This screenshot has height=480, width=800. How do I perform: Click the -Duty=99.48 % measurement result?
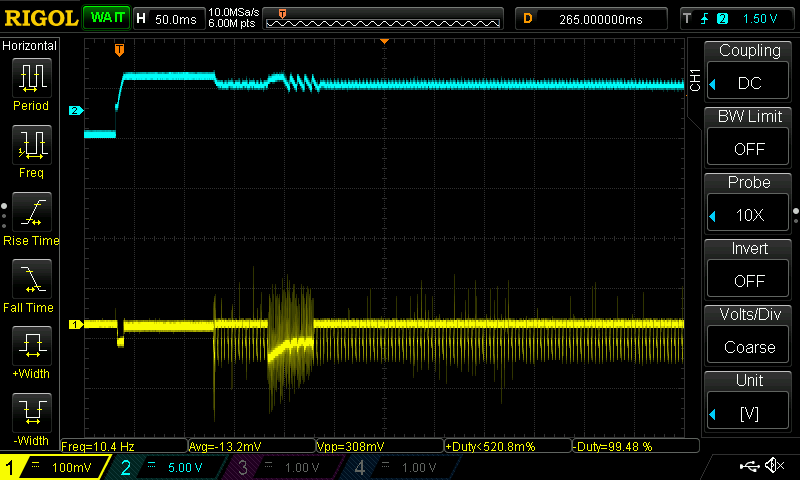tap(636, 446)
